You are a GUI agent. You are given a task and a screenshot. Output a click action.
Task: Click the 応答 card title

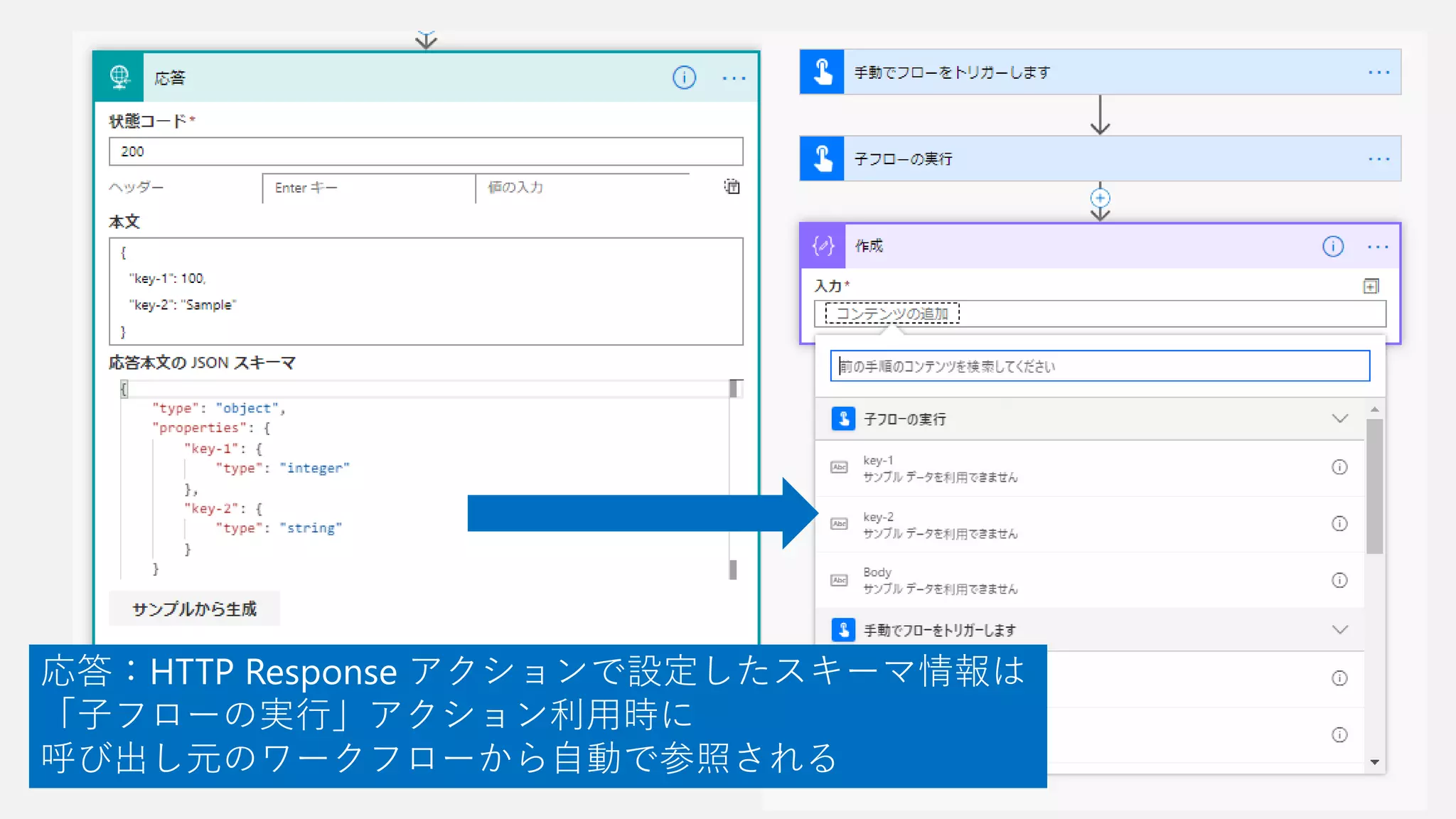tap(169, 78)
